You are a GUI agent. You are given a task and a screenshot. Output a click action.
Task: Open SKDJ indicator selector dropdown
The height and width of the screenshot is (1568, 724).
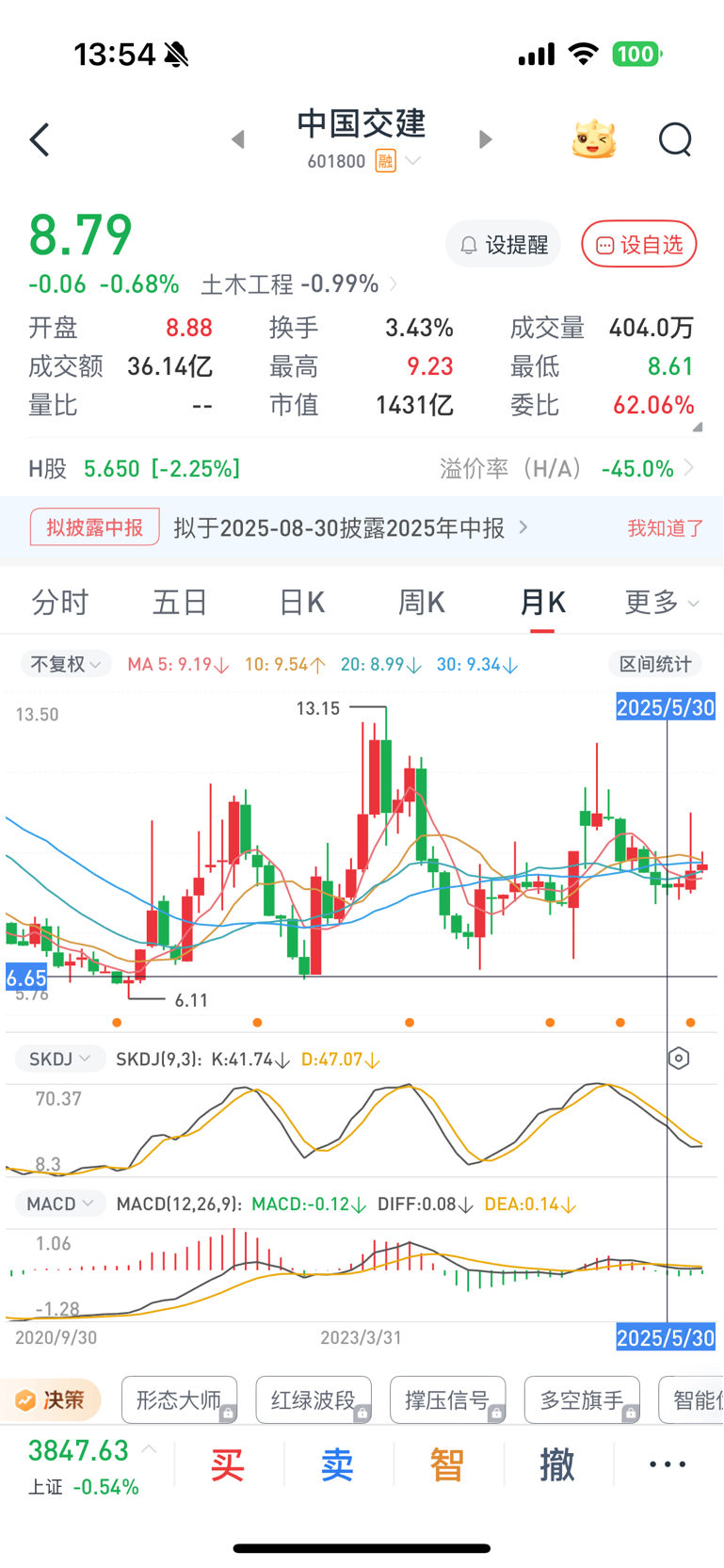pos(59,1059)
